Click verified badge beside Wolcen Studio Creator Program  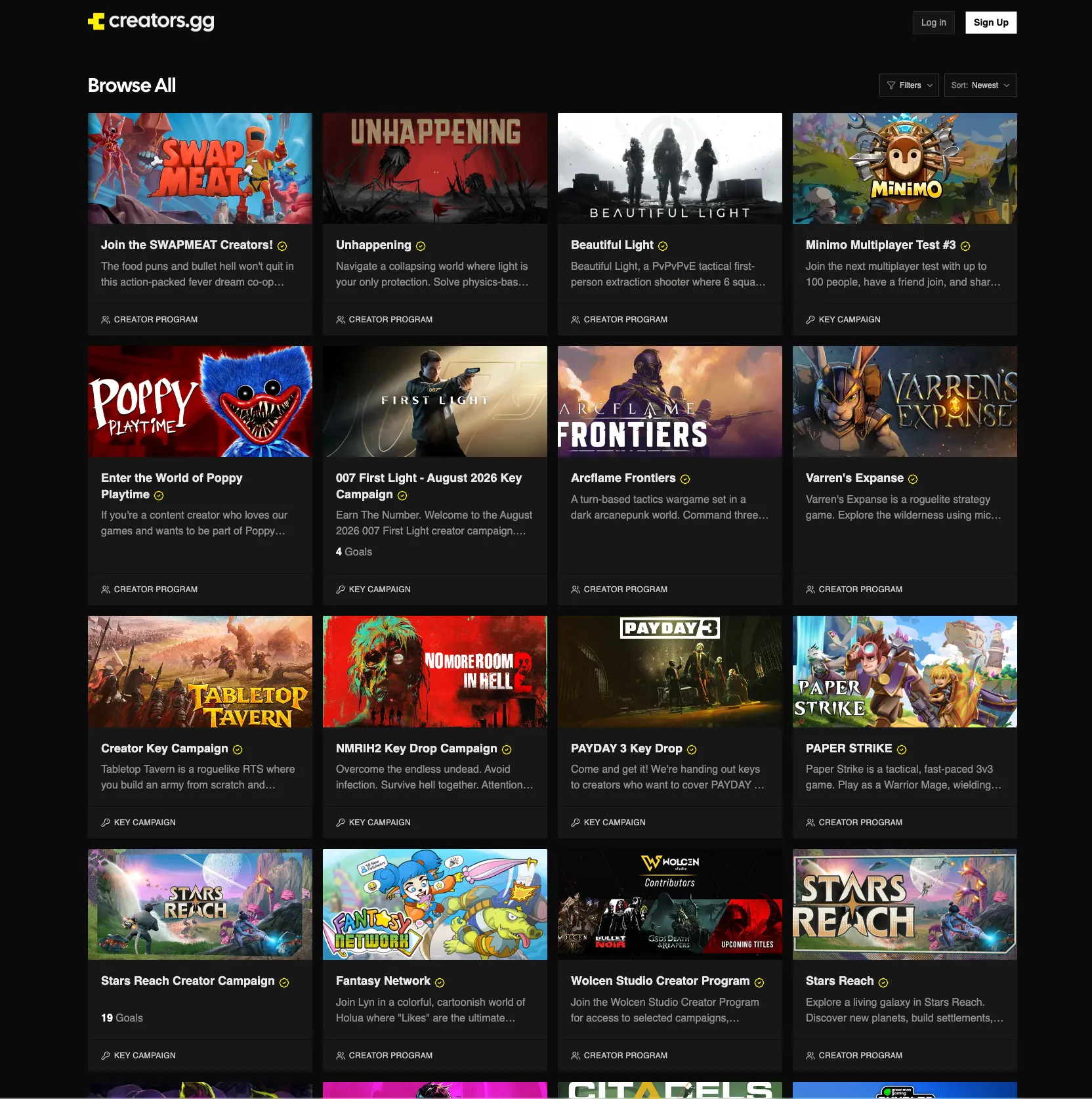[x=759, y=983]
